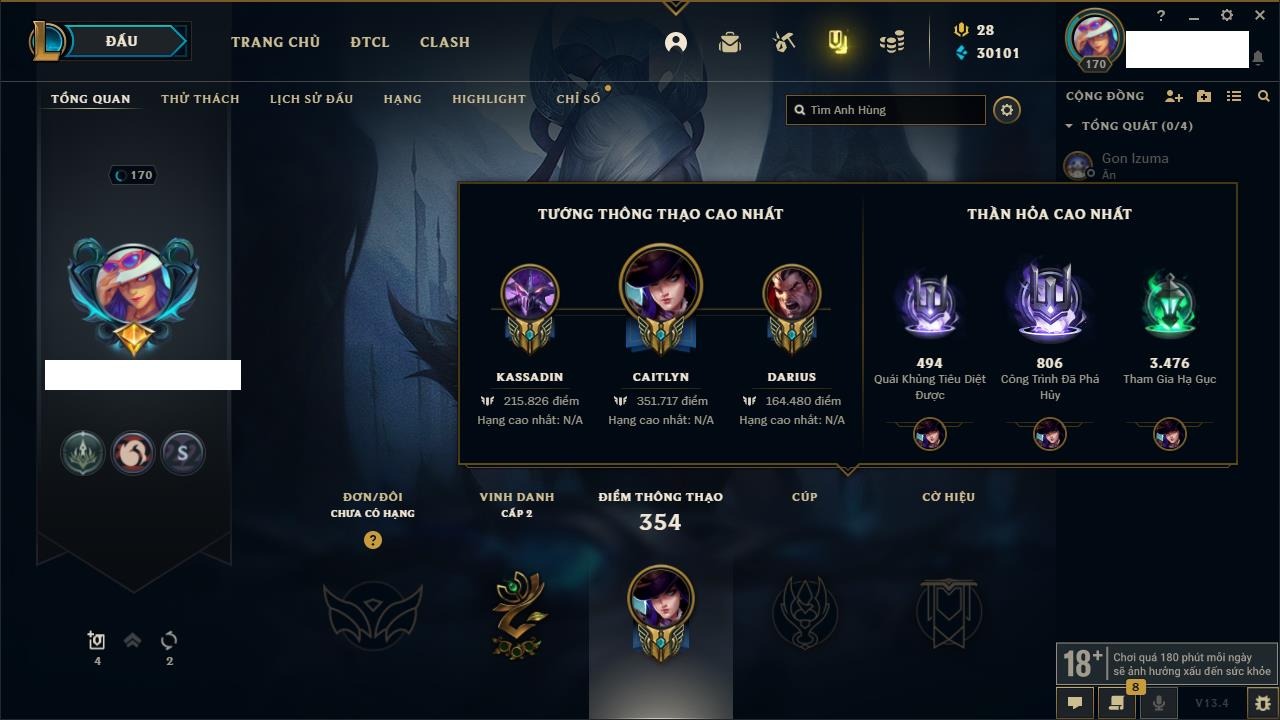Open the Collection backpack icon

tap(730, 42)
